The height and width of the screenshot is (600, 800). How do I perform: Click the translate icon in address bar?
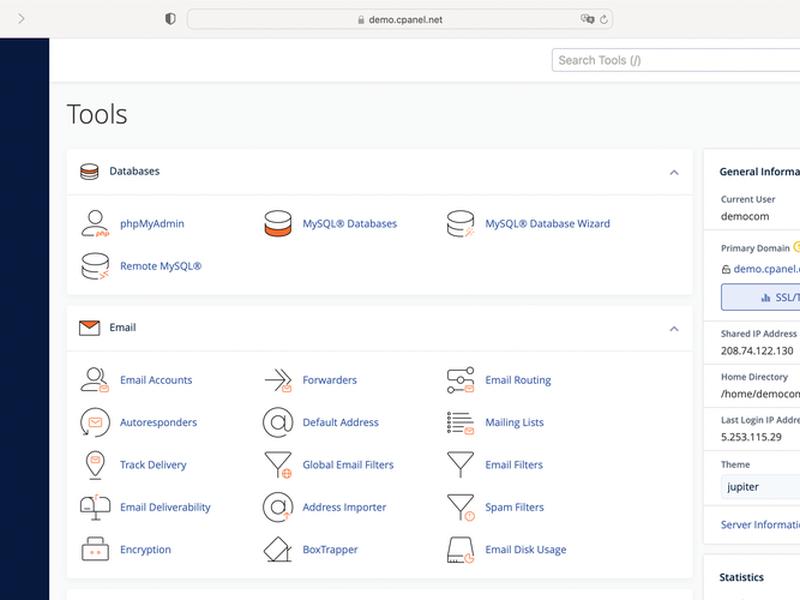tap(587, 19)
